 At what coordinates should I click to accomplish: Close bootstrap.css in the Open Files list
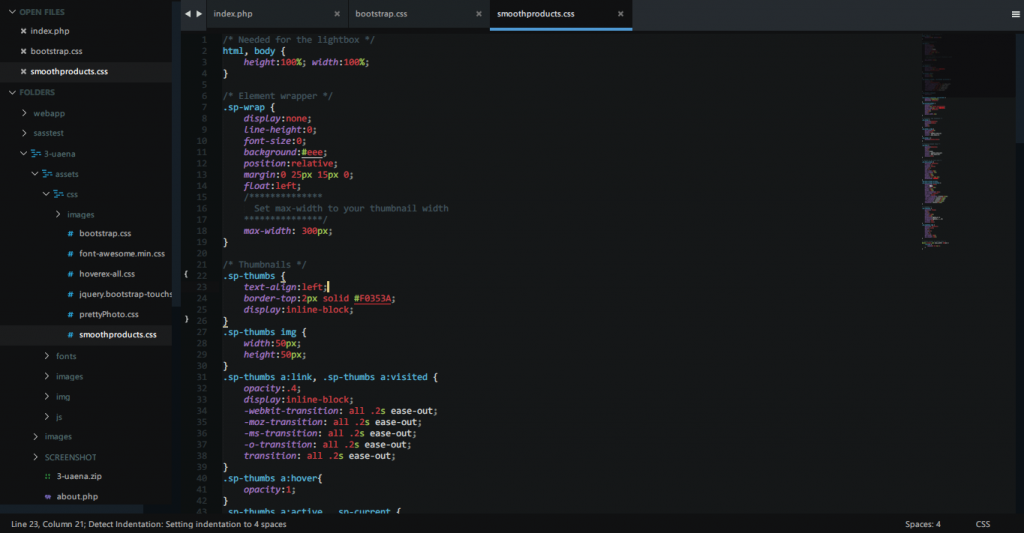click(x=24, y=51)
